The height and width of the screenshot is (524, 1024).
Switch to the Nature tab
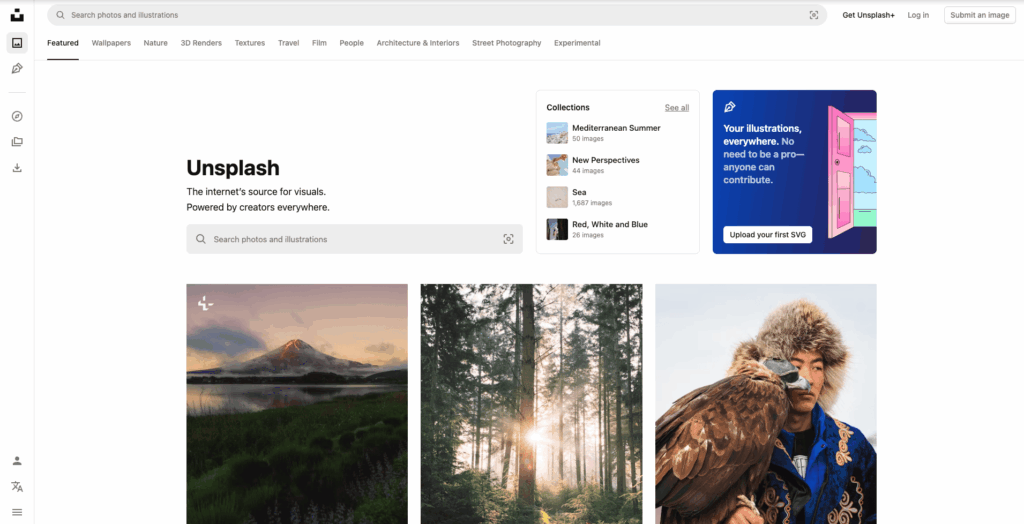(155, 43)
